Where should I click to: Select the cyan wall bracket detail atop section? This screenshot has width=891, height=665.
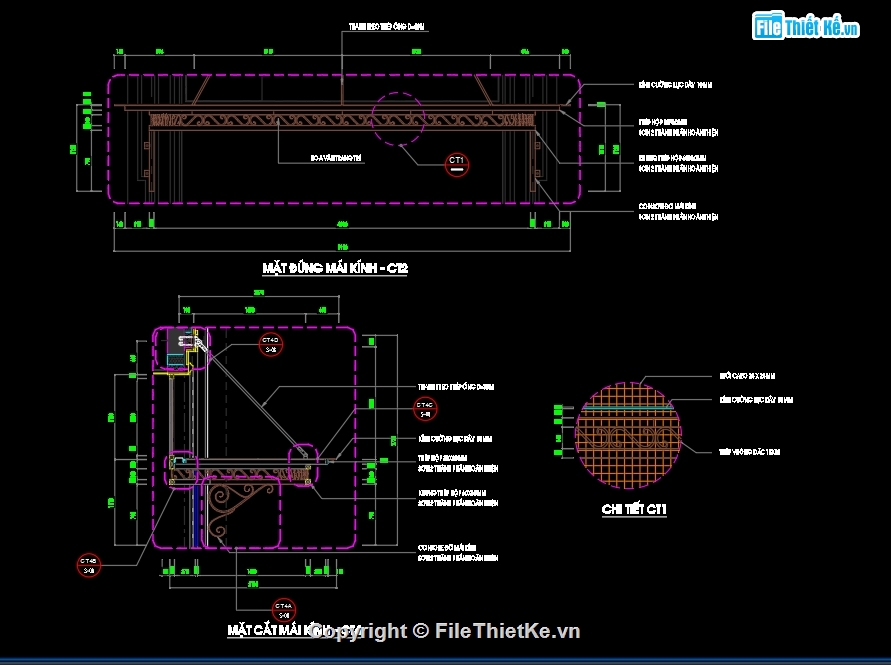click(x=180, y=346)
